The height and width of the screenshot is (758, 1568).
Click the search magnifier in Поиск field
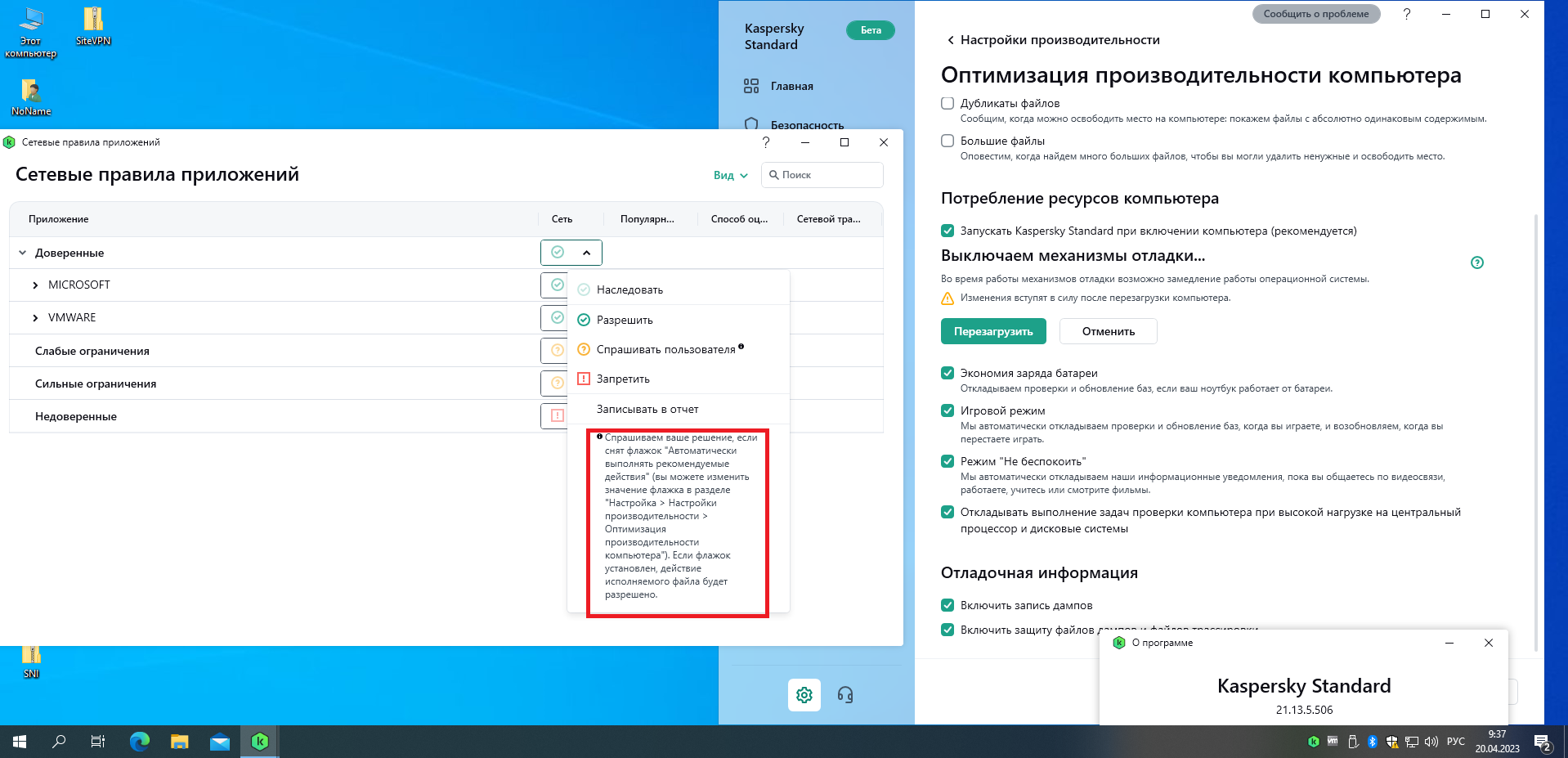click(773, 175)
